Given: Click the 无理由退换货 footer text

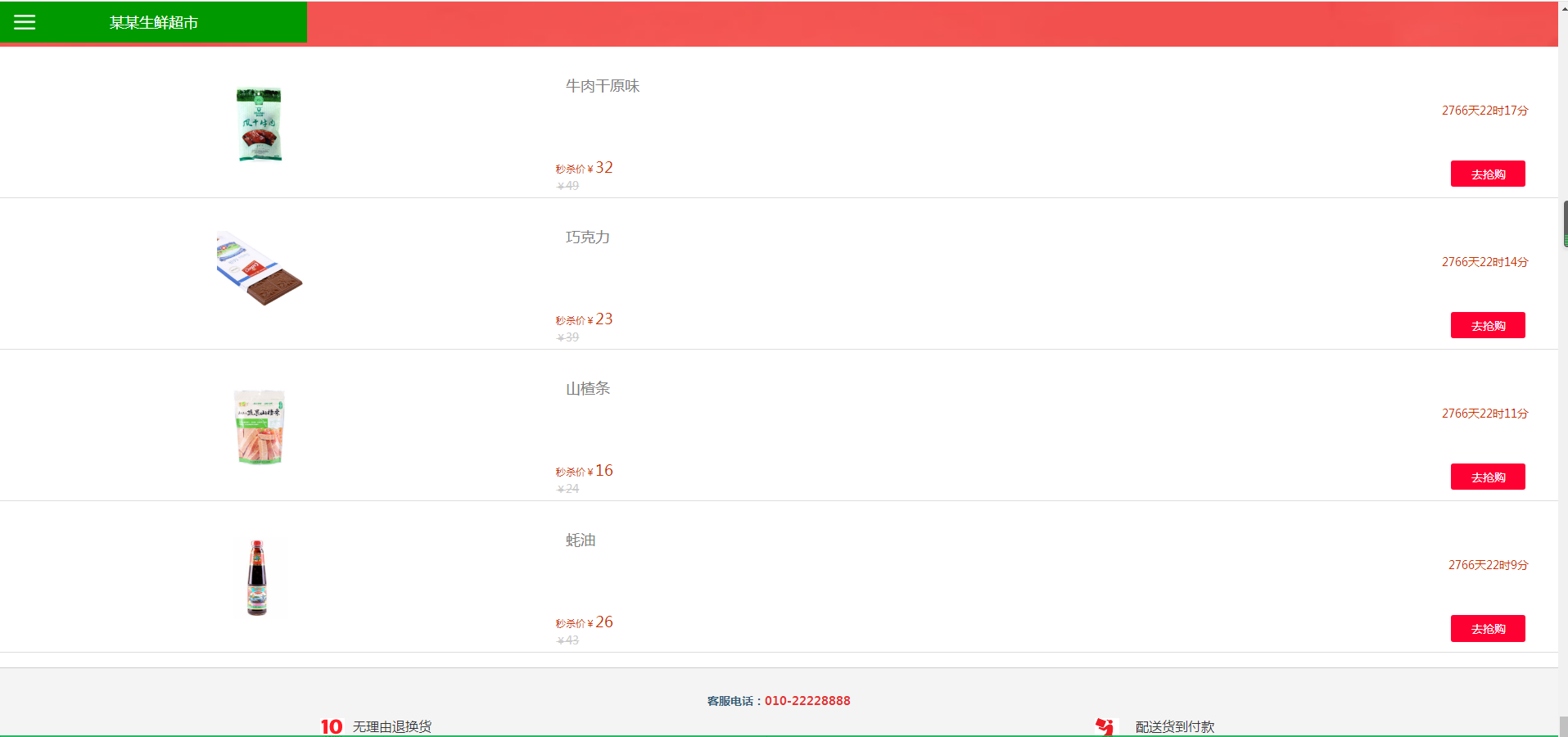Looking at the screenshot, I should point(391,726).
